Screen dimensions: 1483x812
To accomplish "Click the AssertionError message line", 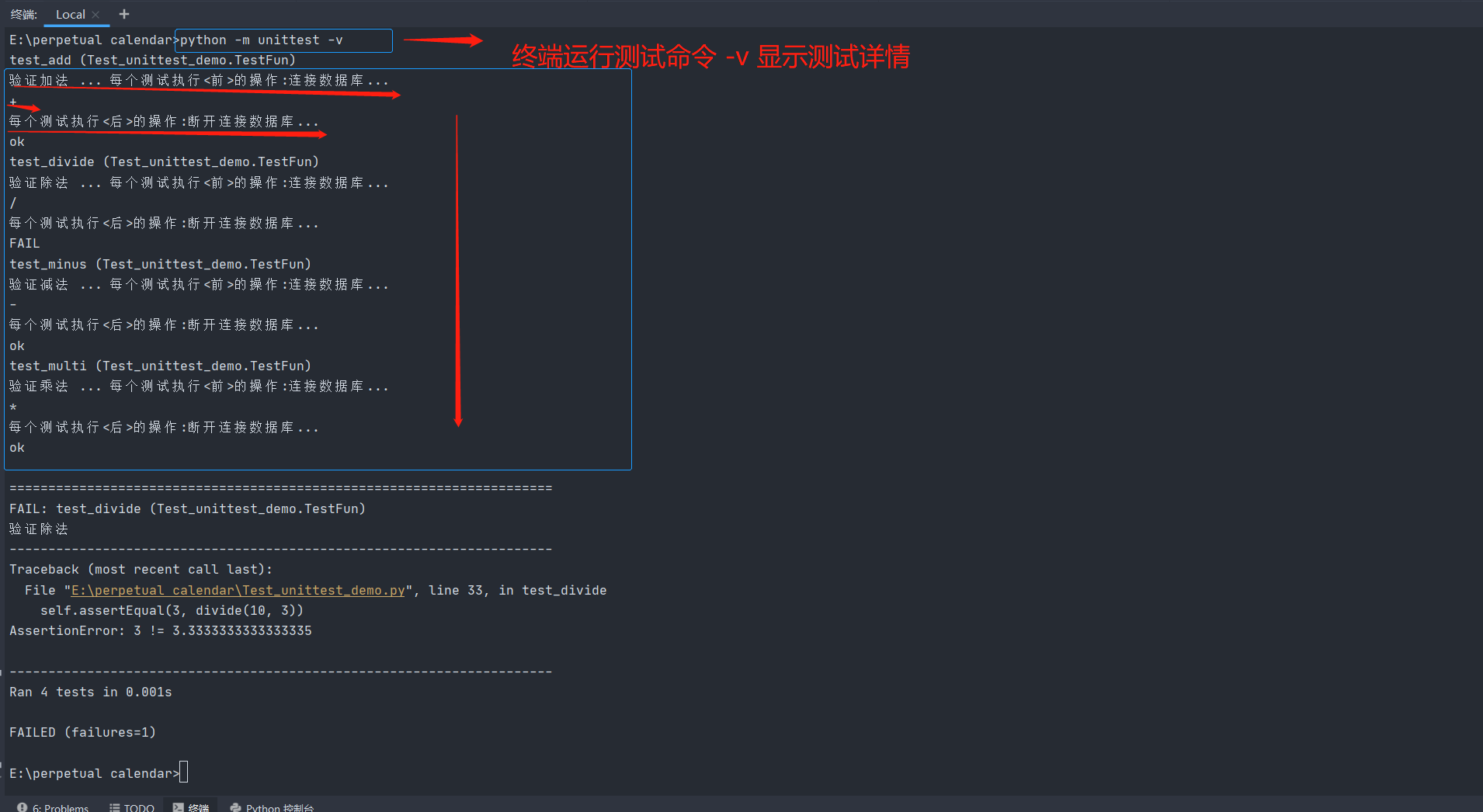I will (161, 631).
